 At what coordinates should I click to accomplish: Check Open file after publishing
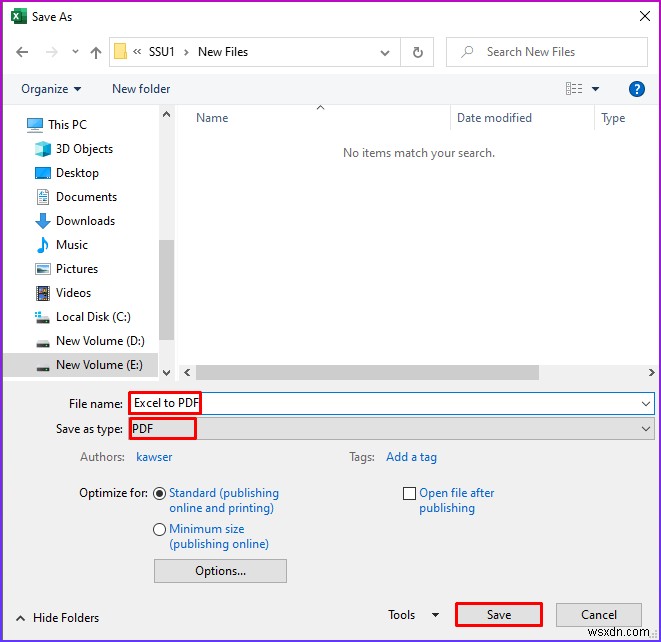pyautogui.click(x=409, y=494)
